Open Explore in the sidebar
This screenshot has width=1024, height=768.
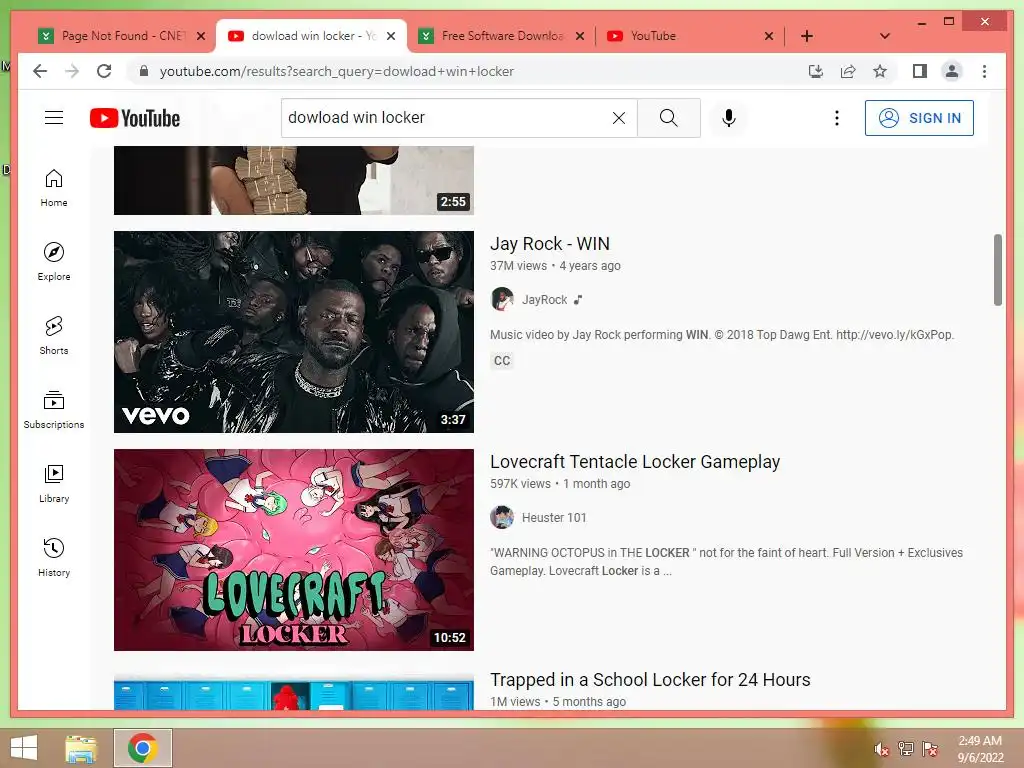pos(54,262)
